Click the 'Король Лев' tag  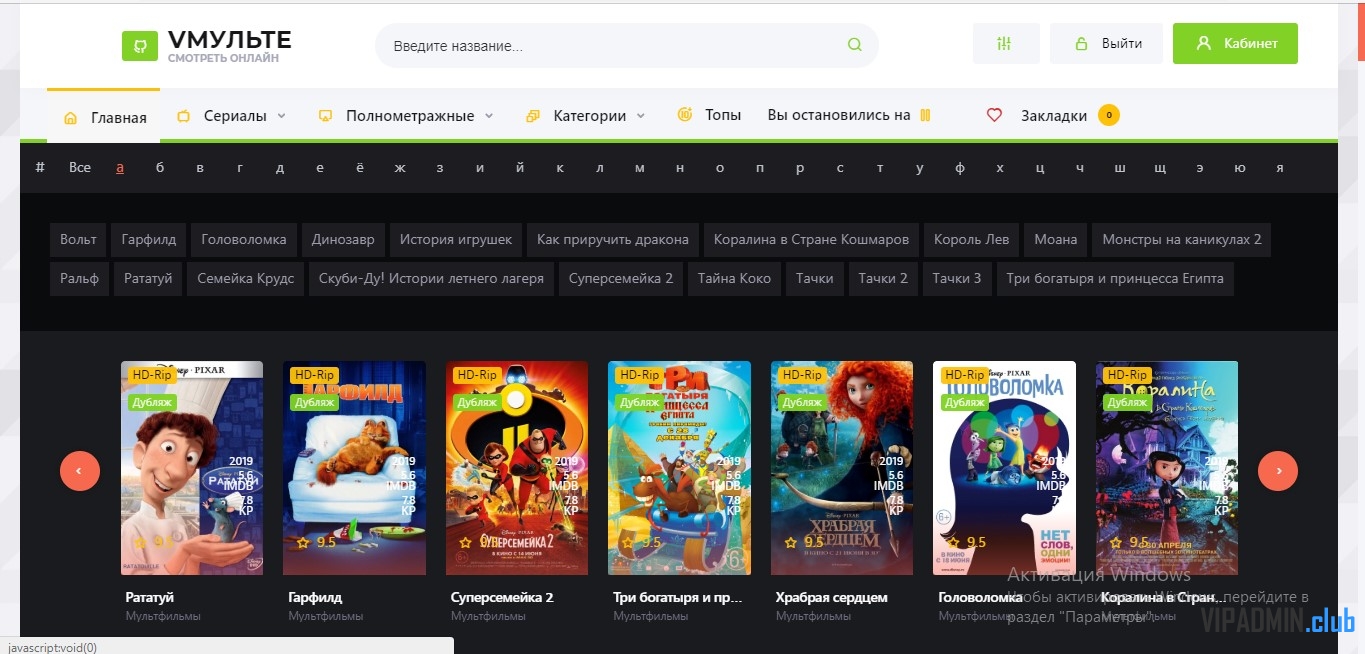coord(971,240)
